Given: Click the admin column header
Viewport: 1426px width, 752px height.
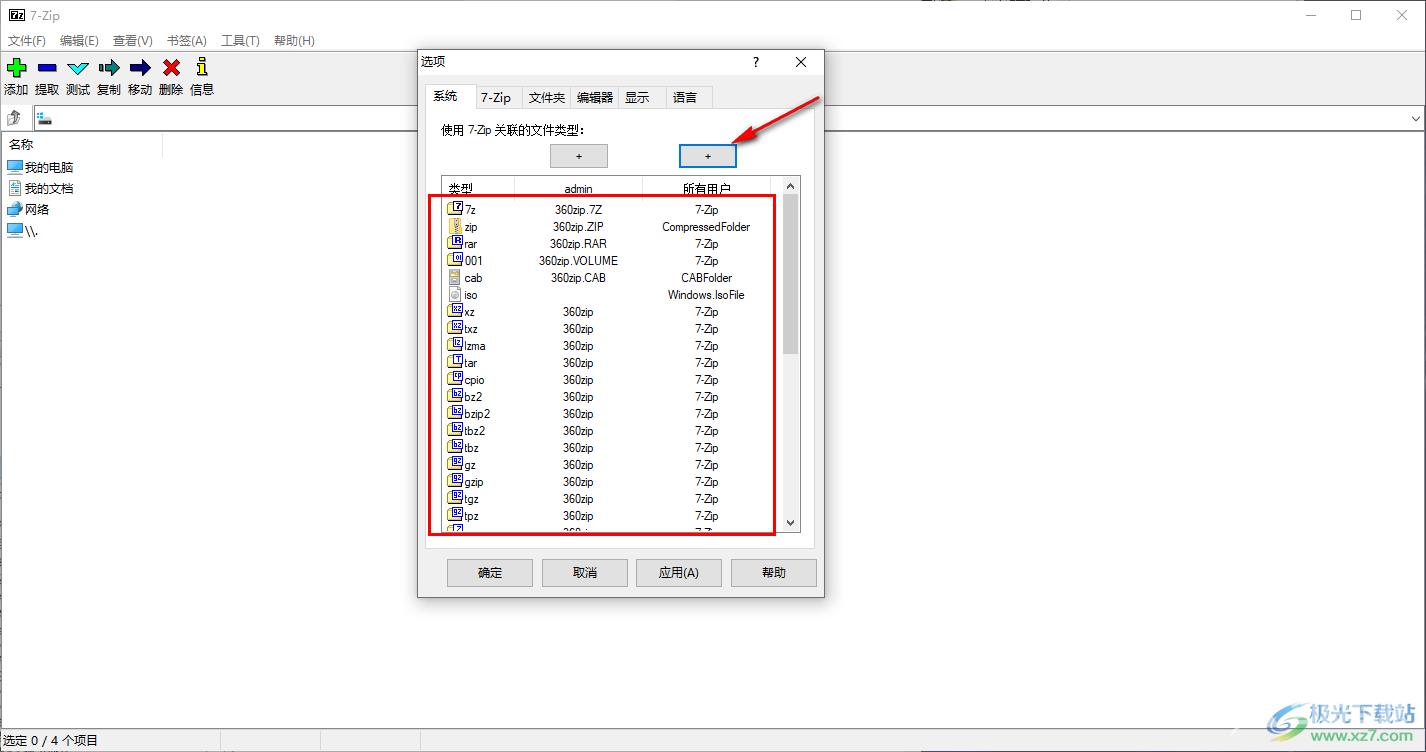Looking at the screenshot, I should coord(579,188).
